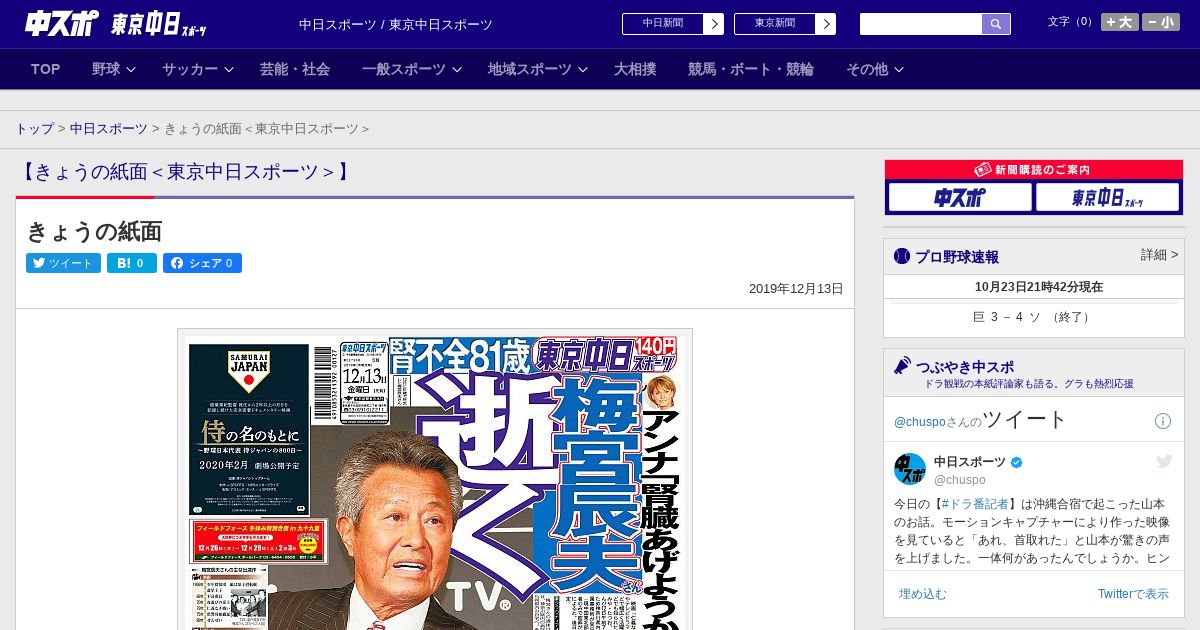Viewport: 1200px width, 630px height.
Task: Increase text size with 大 button
Action: pos(1120,22)
